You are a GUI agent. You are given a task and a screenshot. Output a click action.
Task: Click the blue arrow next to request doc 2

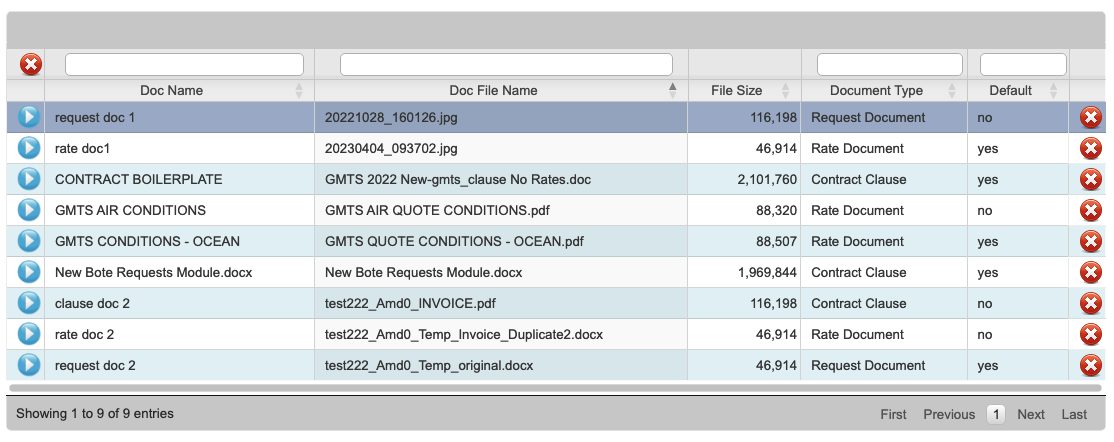[x=29, y=365]
